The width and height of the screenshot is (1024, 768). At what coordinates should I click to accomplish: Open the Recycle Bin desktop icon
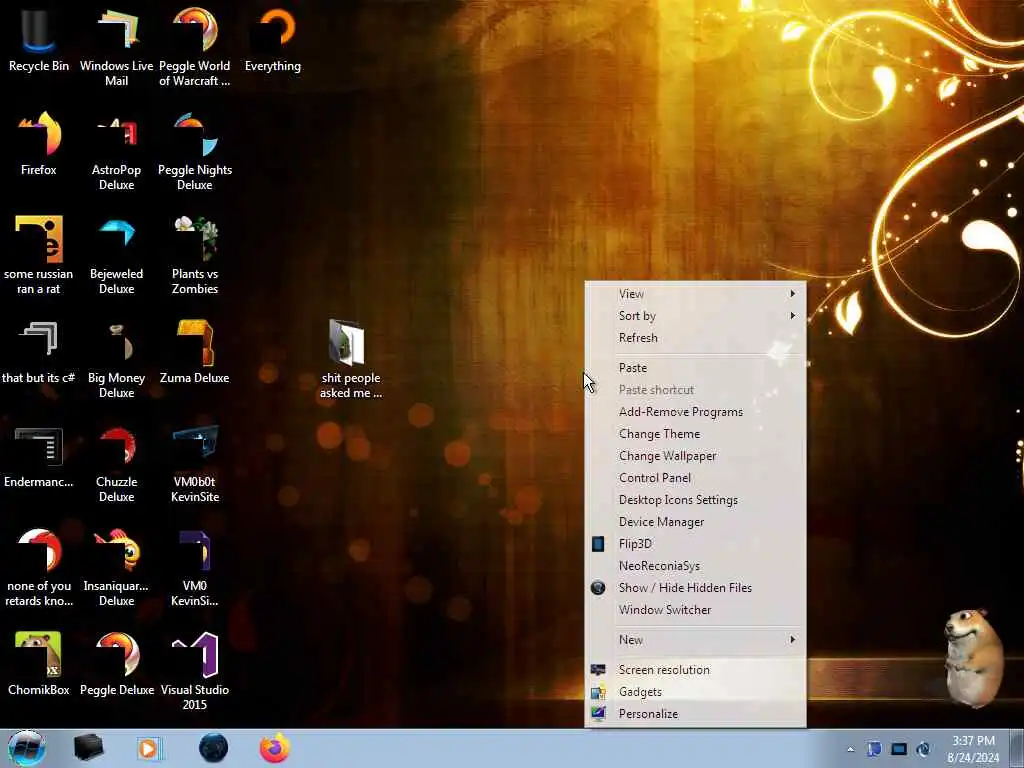[39, 40]
